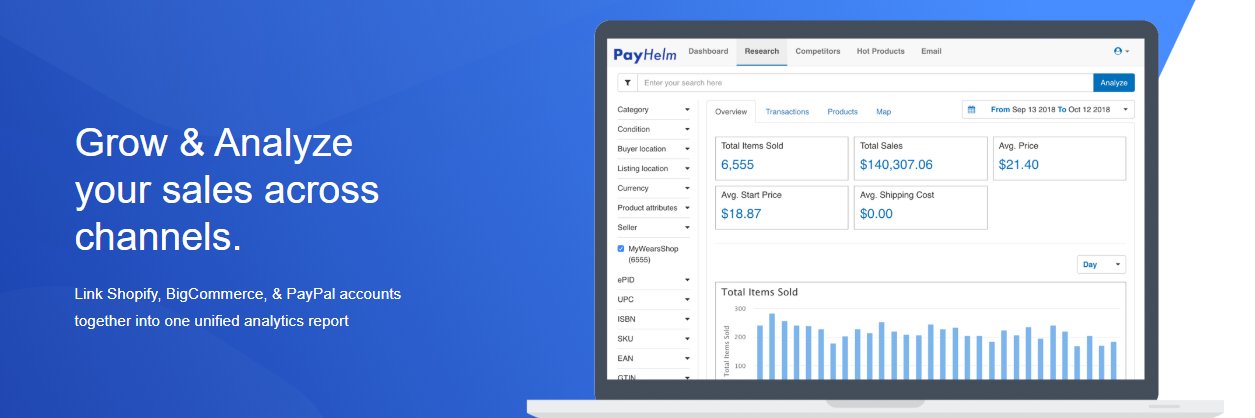Click the 'Grow & Analyze' headline text
The height and width of the screenshot is (418, 1255).
tap(214, 143)
